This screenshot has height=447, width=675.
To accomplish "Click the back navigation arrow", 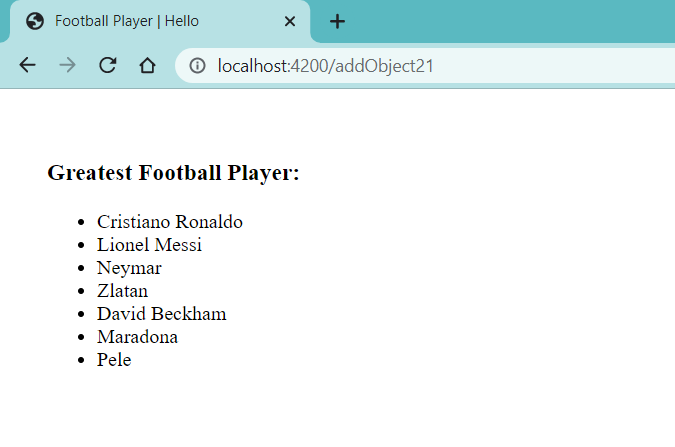I will (x=27, y=66).
